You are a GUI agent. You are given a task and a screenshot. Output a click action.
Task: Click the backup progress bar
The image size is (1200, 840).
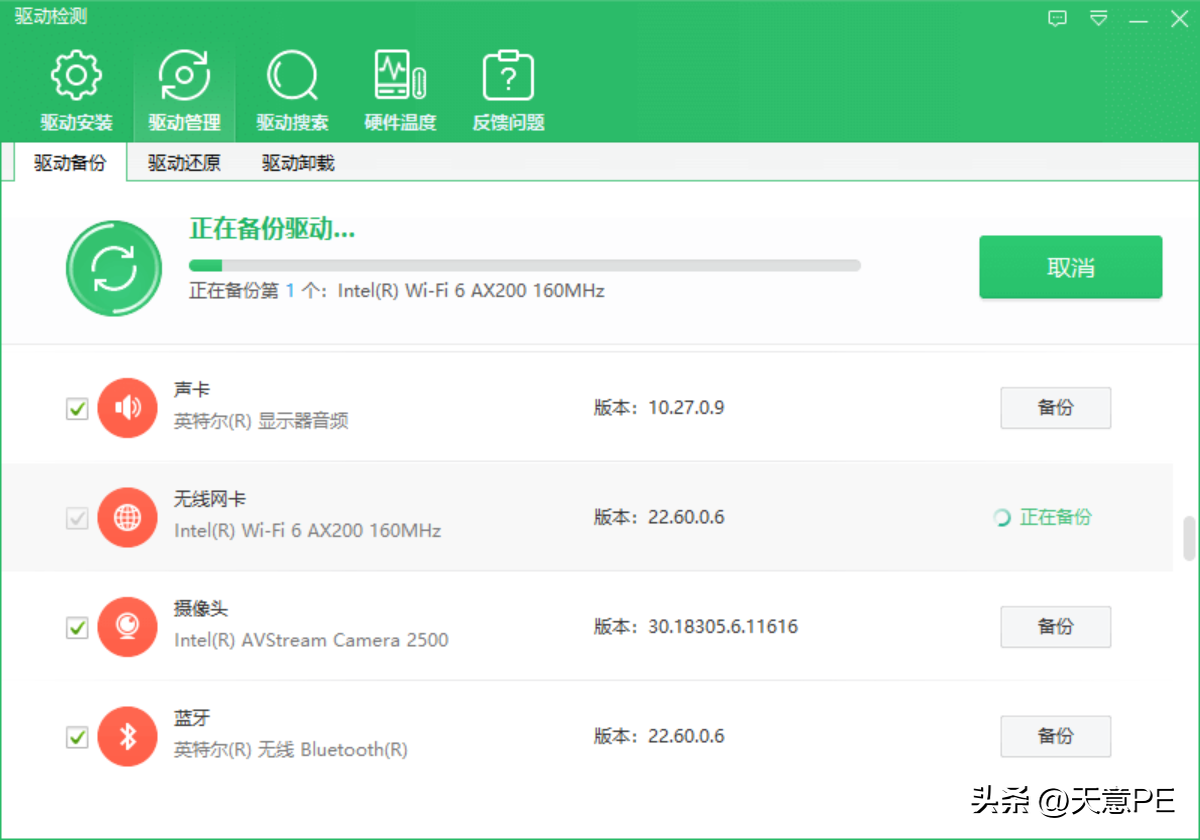[525, 266]
